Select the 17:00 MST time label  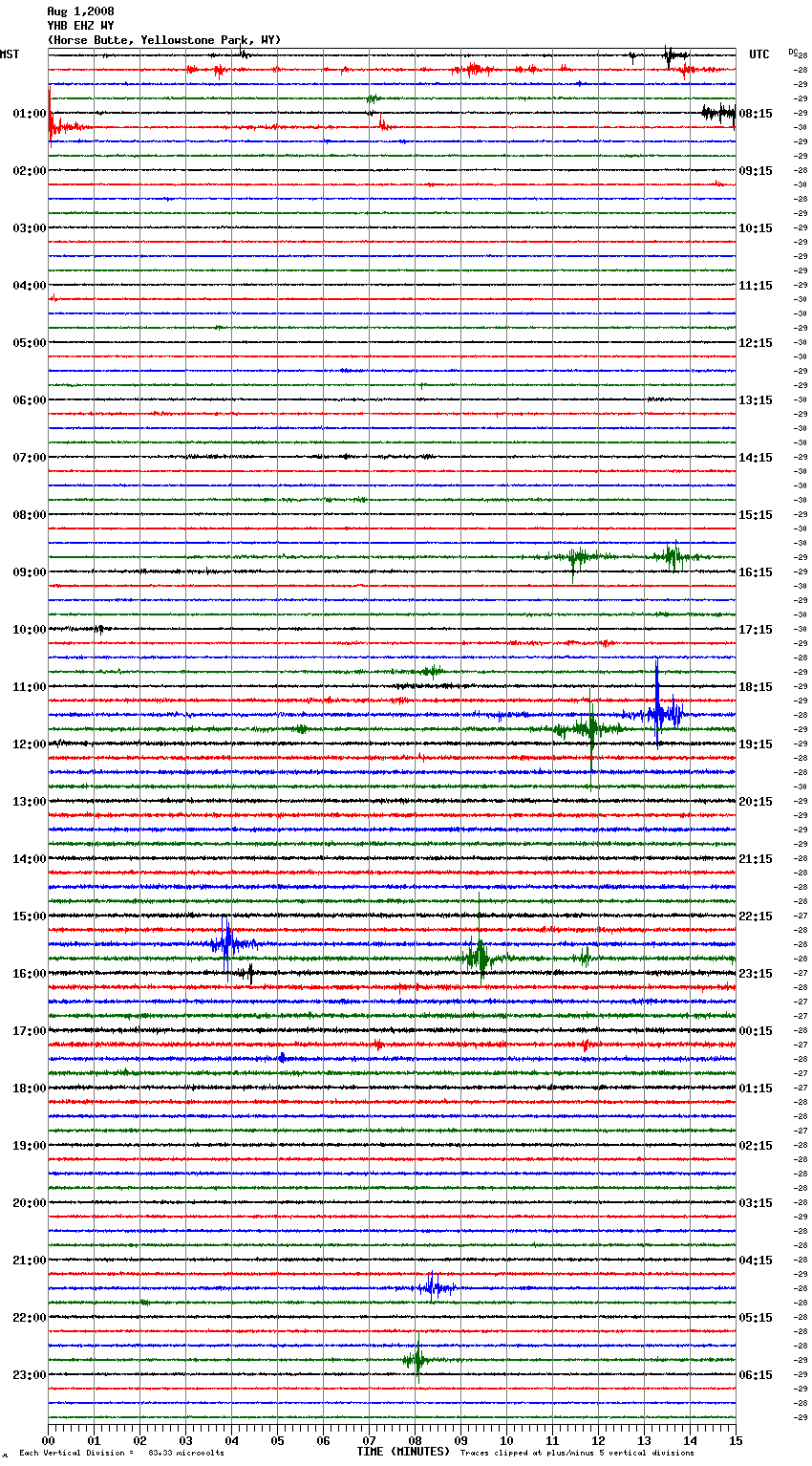30,1031
